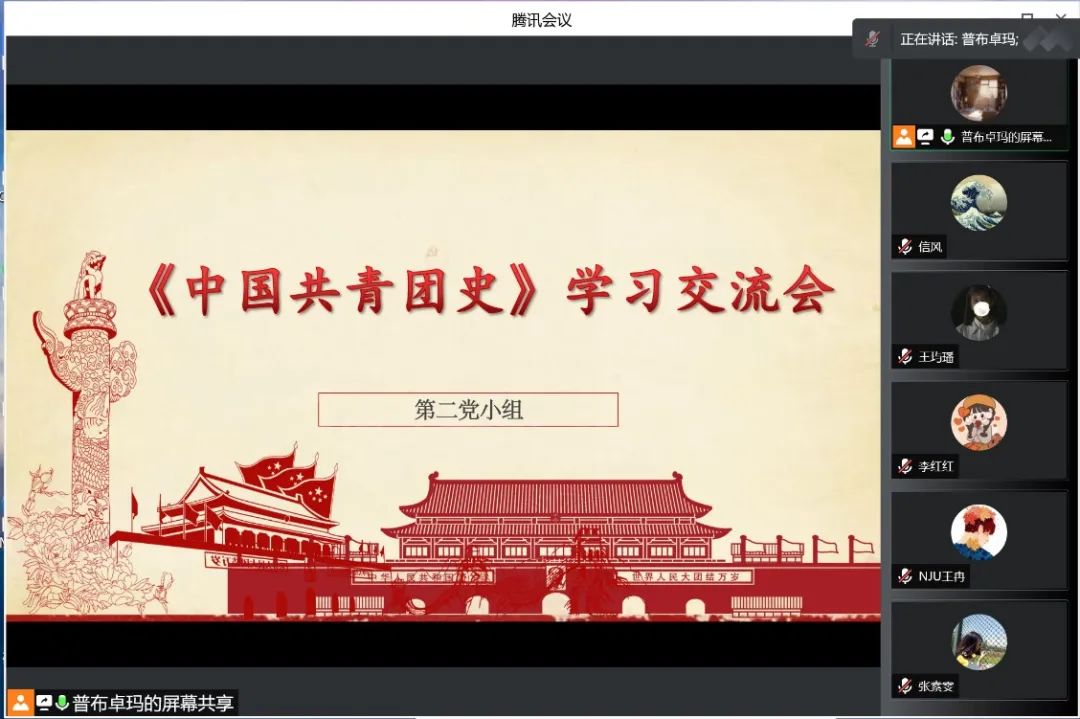Click the muted mic icon next to 张紊变
This screenshot has height=719, width=1080.
905,686
